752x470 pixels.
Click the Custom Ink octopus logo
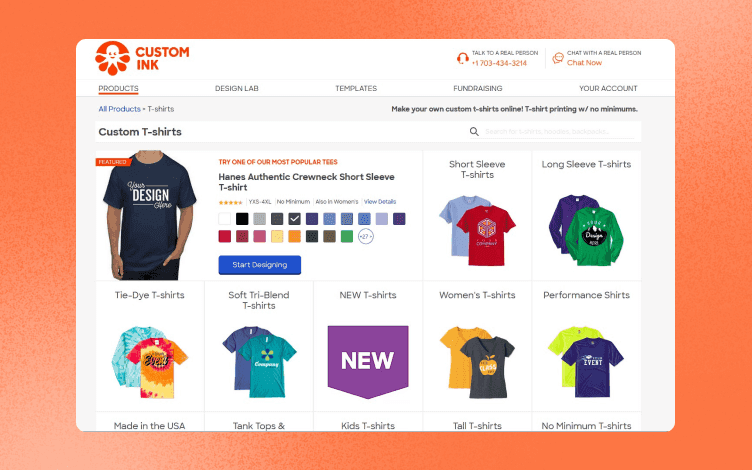pyautogui.click(x=113, y=58)
